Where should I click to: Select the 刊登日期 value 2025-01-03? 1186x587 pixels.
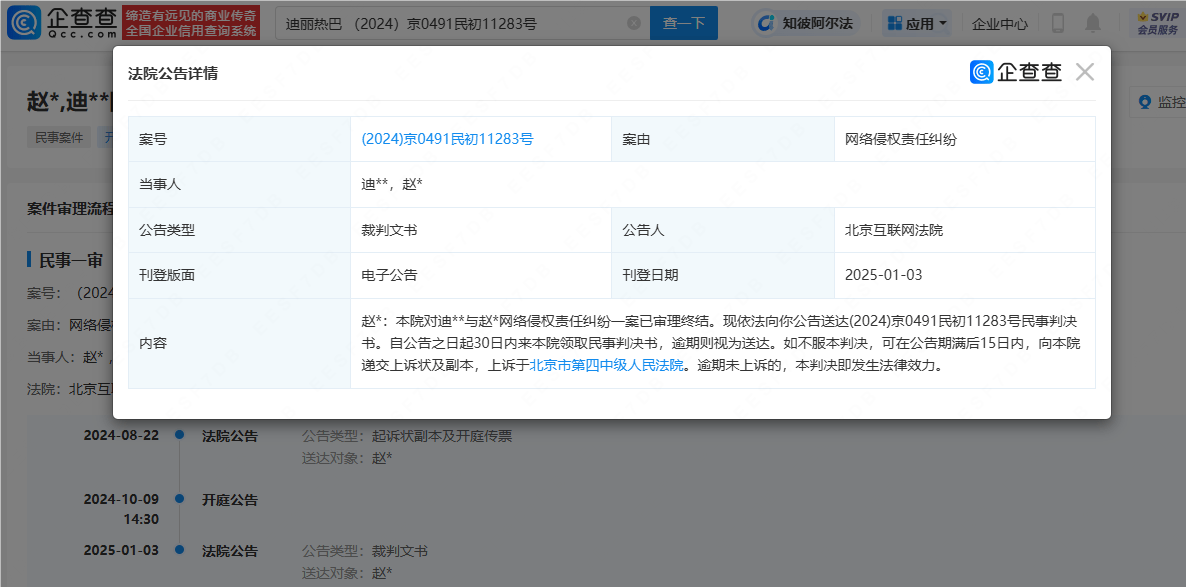point(883,275)
